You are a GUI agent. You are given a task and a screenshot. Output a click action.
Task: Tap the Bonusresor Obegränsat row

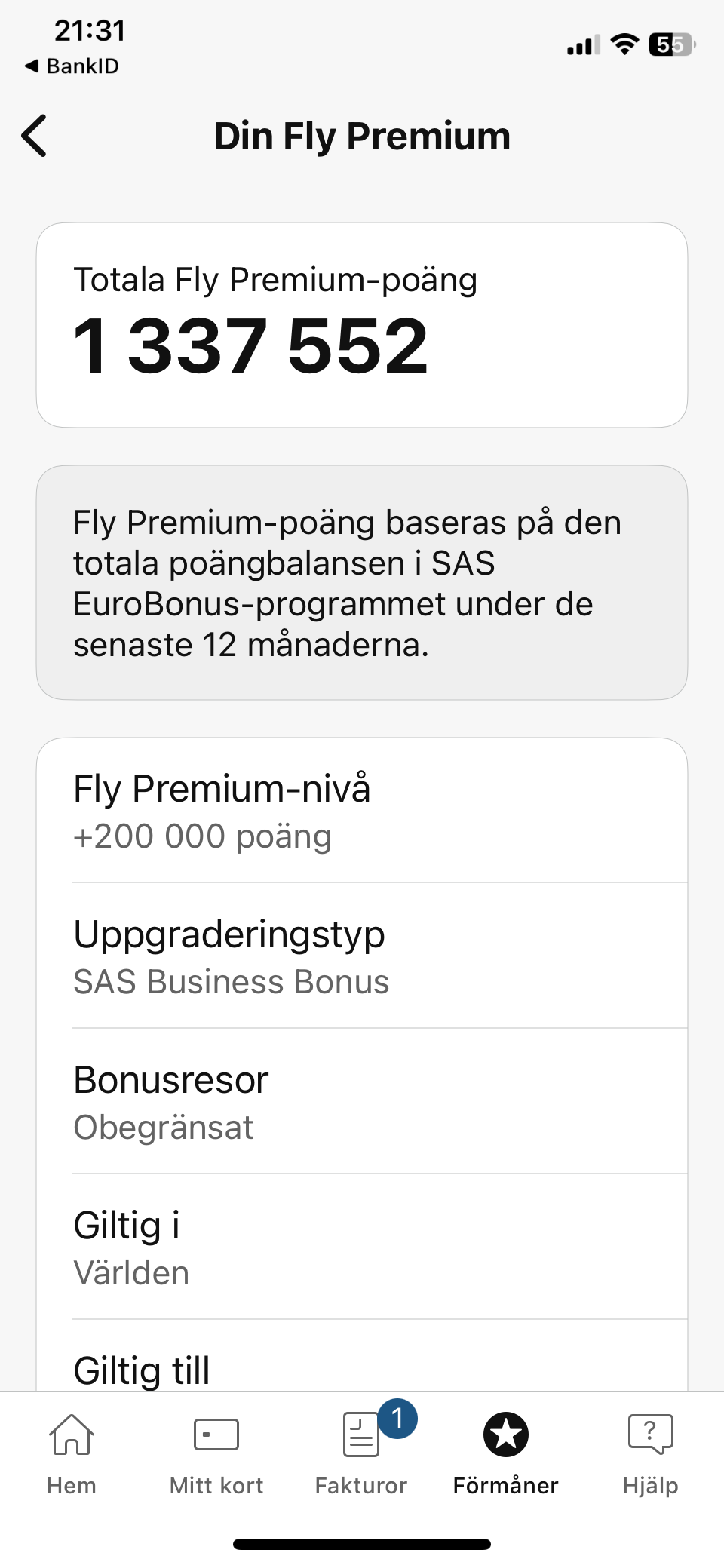click(362, 1102)
